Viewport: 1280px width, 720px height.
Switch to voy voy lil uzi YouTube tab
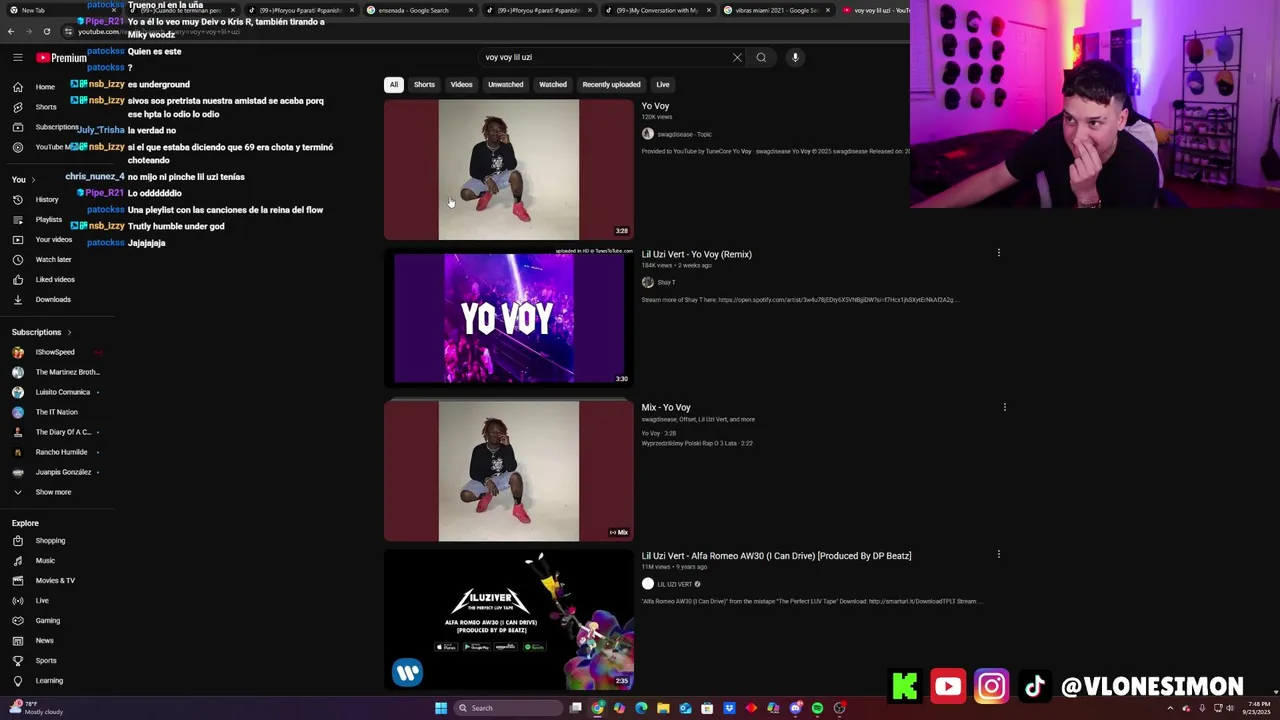click(875, 10)
